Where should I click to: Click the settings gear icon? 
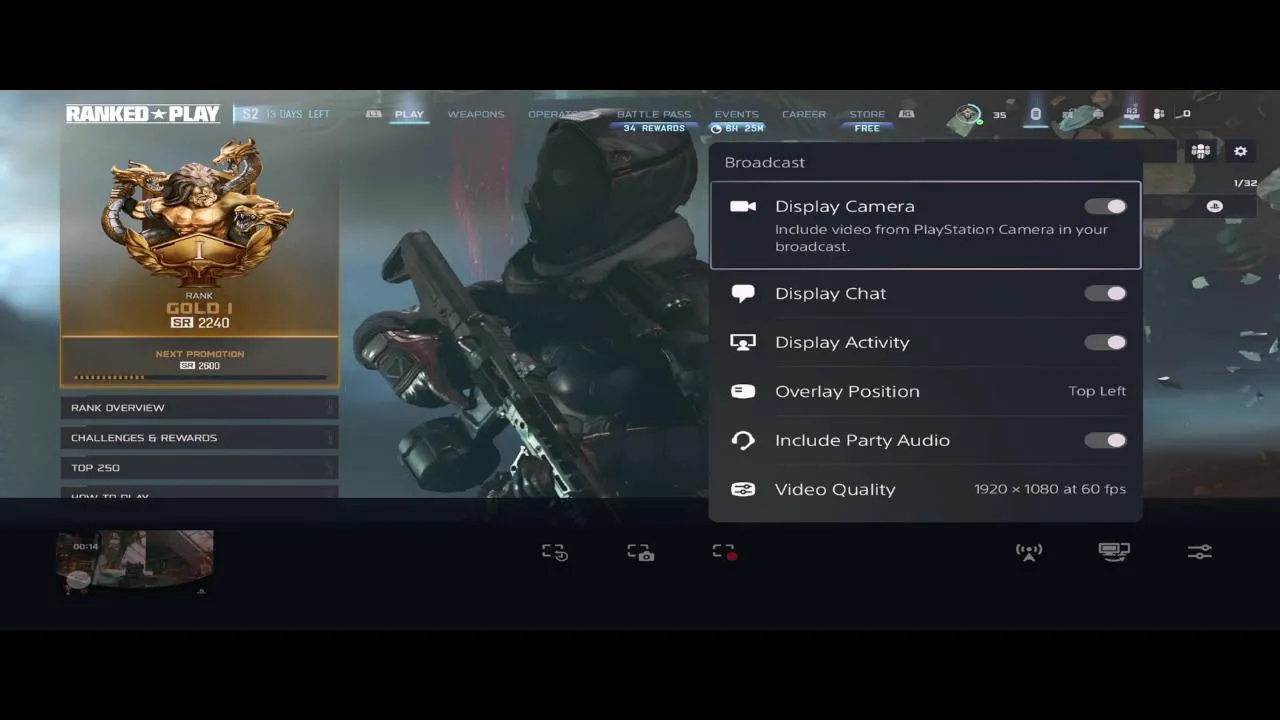[x=1240, y=151]
